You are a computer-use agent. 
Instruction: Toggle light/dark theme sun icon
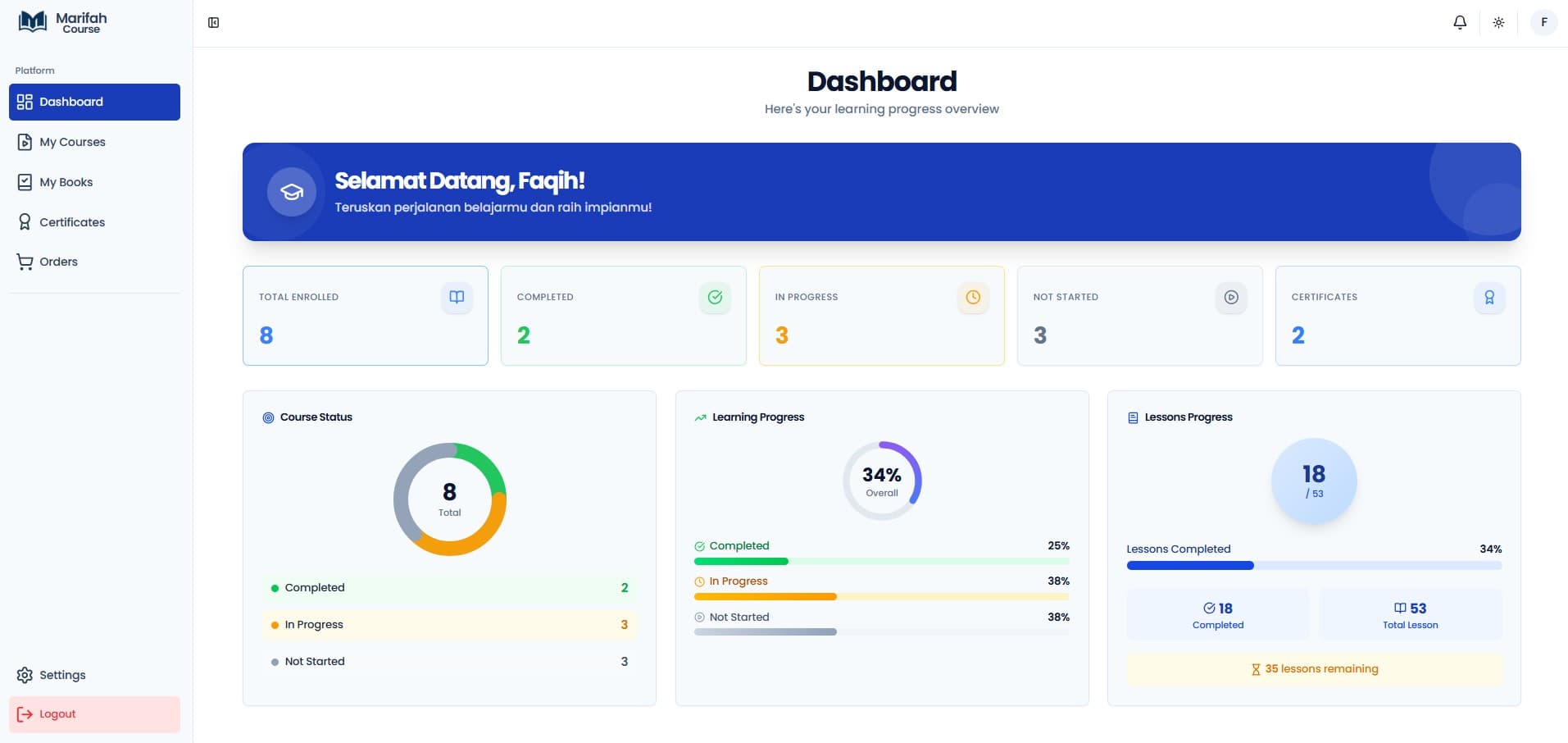1498,23
